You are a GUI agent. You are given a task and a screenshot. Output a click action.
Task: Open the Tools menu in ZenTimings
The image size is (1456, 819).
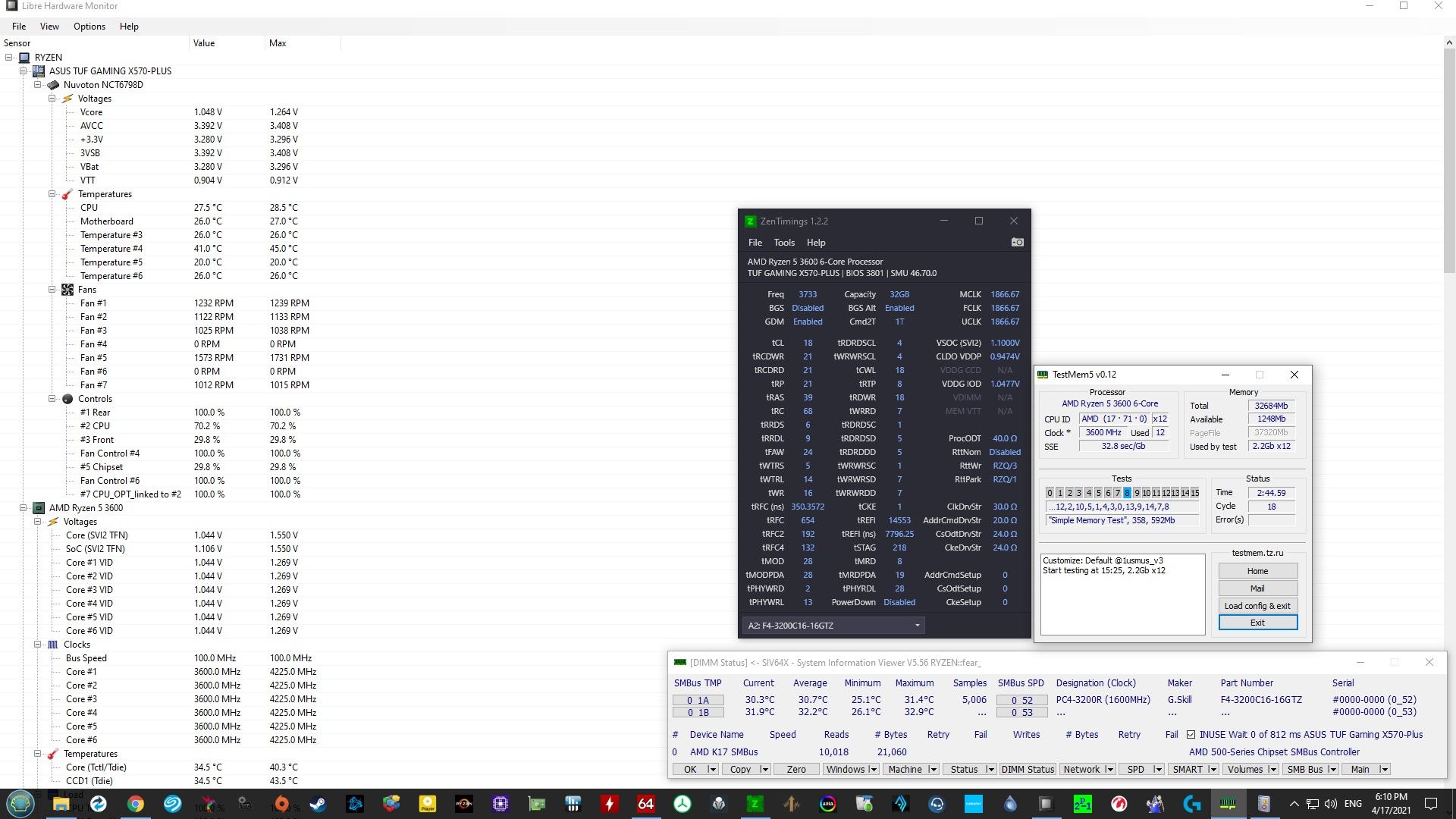click(784, 243)
